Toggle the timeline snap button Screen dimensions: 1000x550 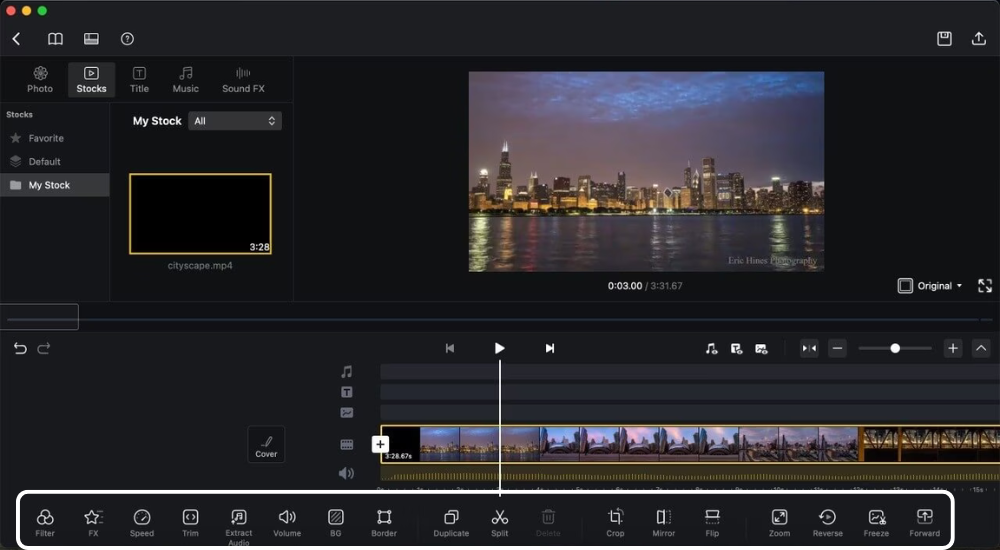pyautogui.click(x=809, y=348)
